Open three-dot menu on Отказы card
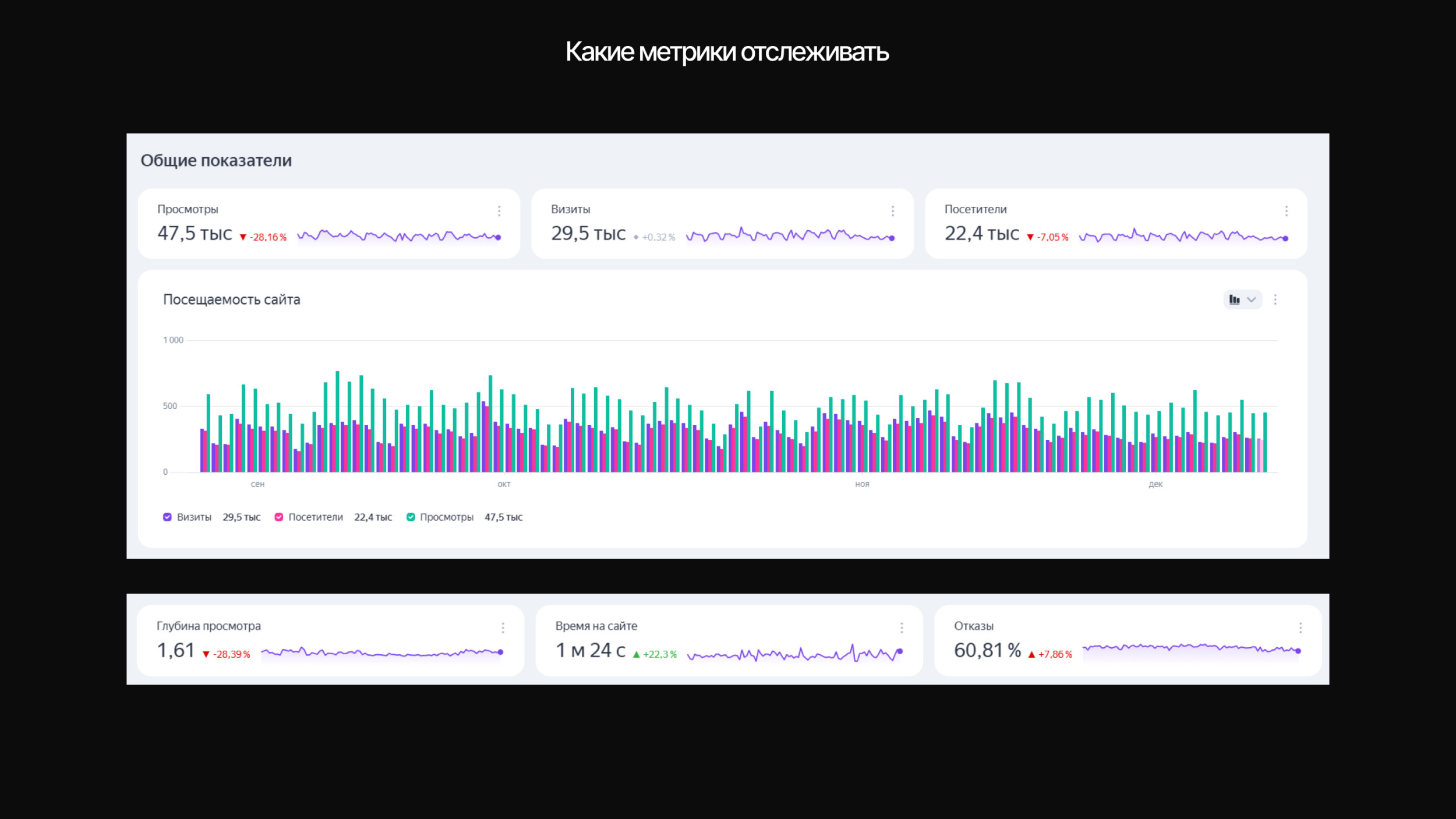The image size is (1456, 819). tap(1300, 627)
